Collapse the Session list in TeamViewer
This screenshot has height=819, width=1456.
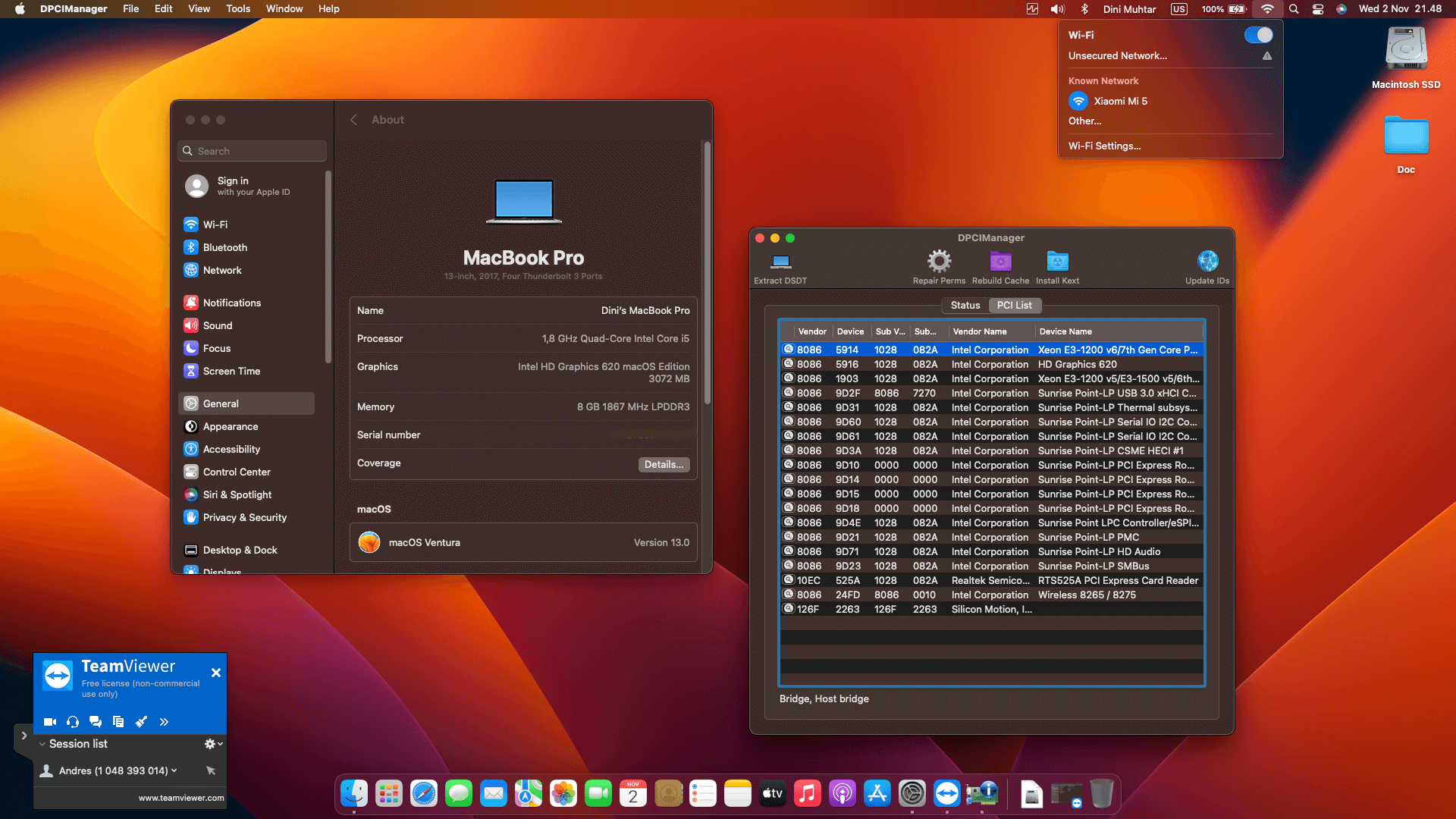coord(42,744)
